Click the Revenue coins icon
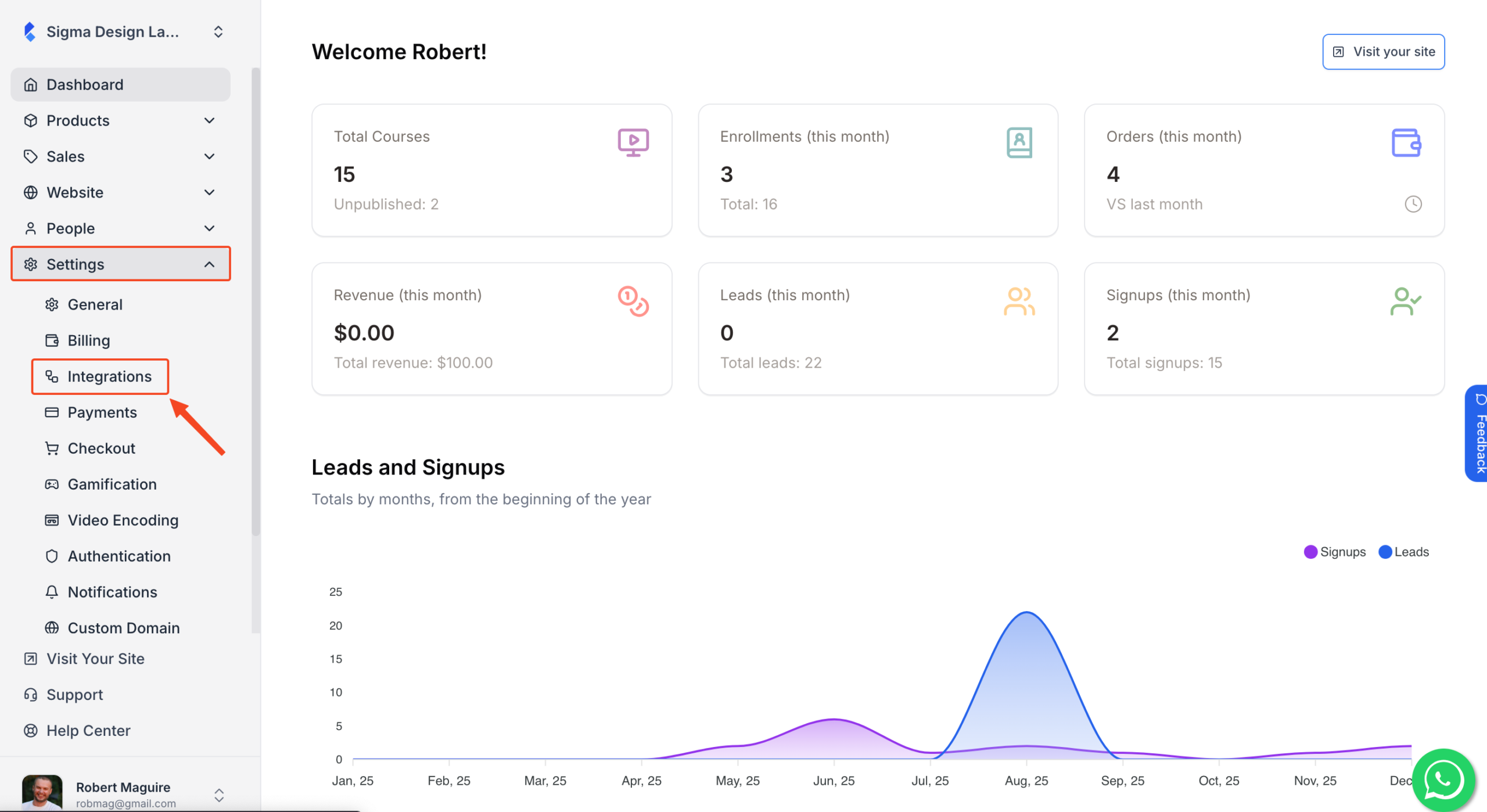The image size is (1487, 812). pos(633,301)
